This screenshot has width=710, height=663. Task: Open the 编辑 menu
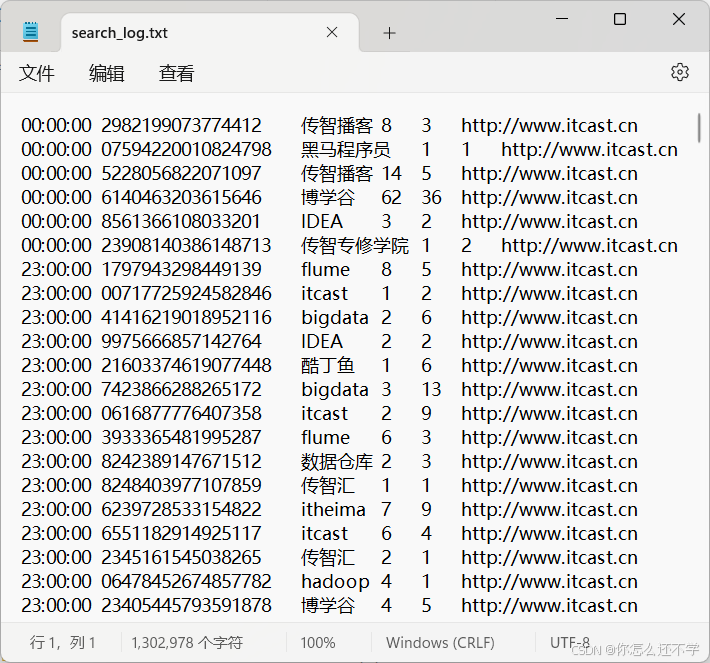tap(106, 73)
